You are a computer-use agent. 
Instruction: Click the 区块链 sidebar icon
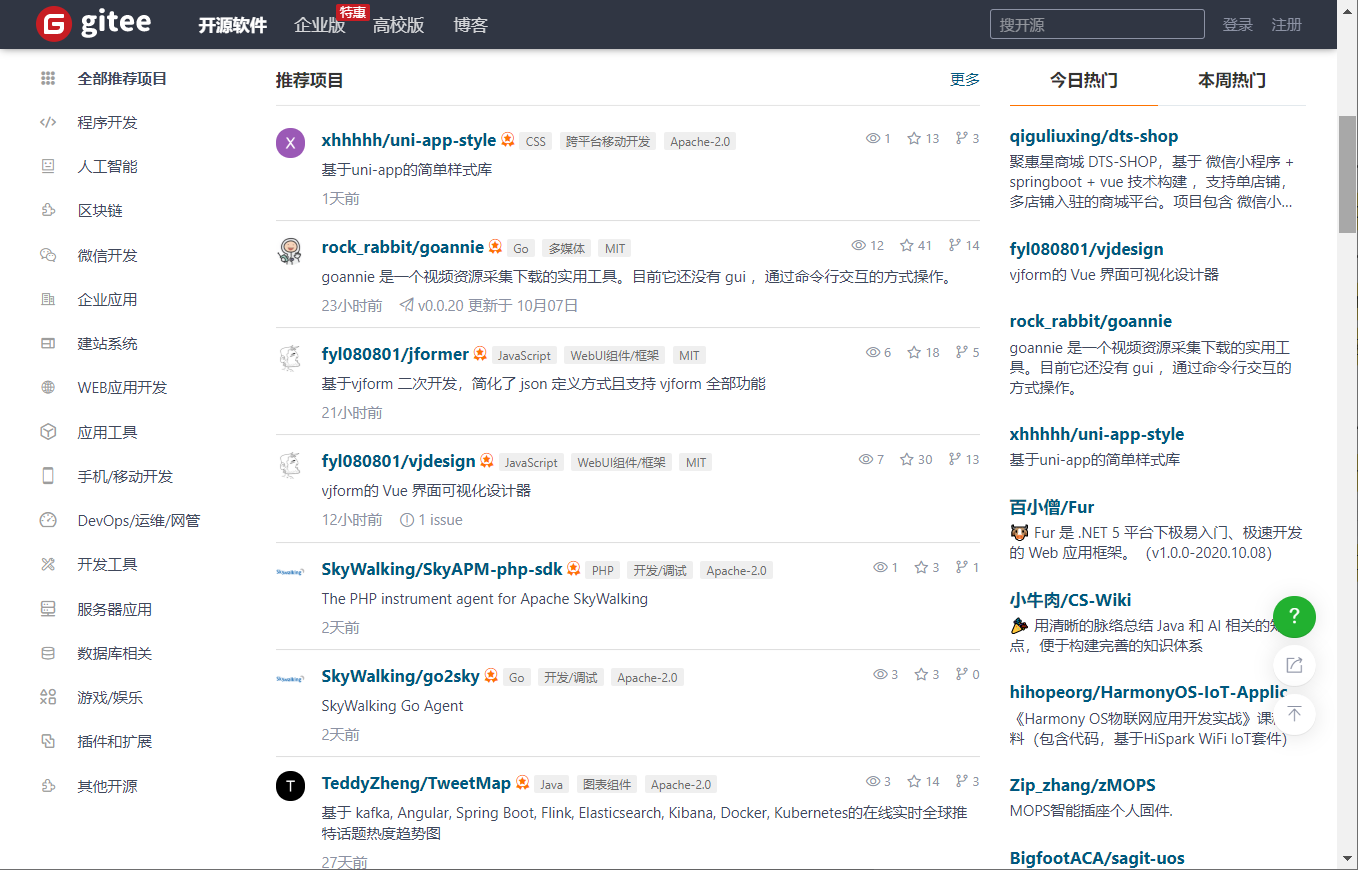[x=48, y=211]
